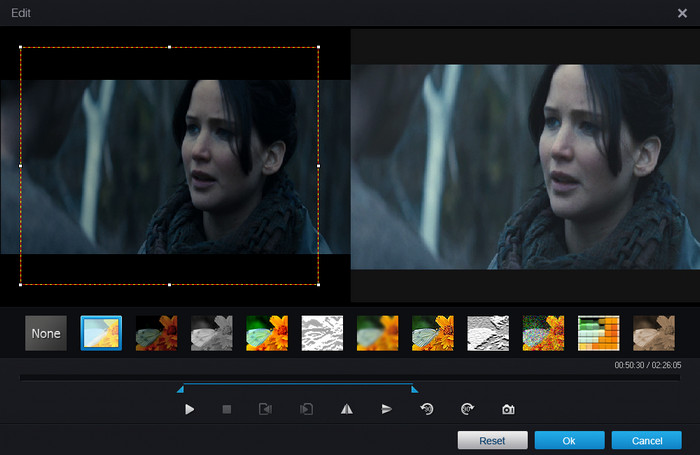Apply the colorful noise effect thumbnail

(543, 333)
